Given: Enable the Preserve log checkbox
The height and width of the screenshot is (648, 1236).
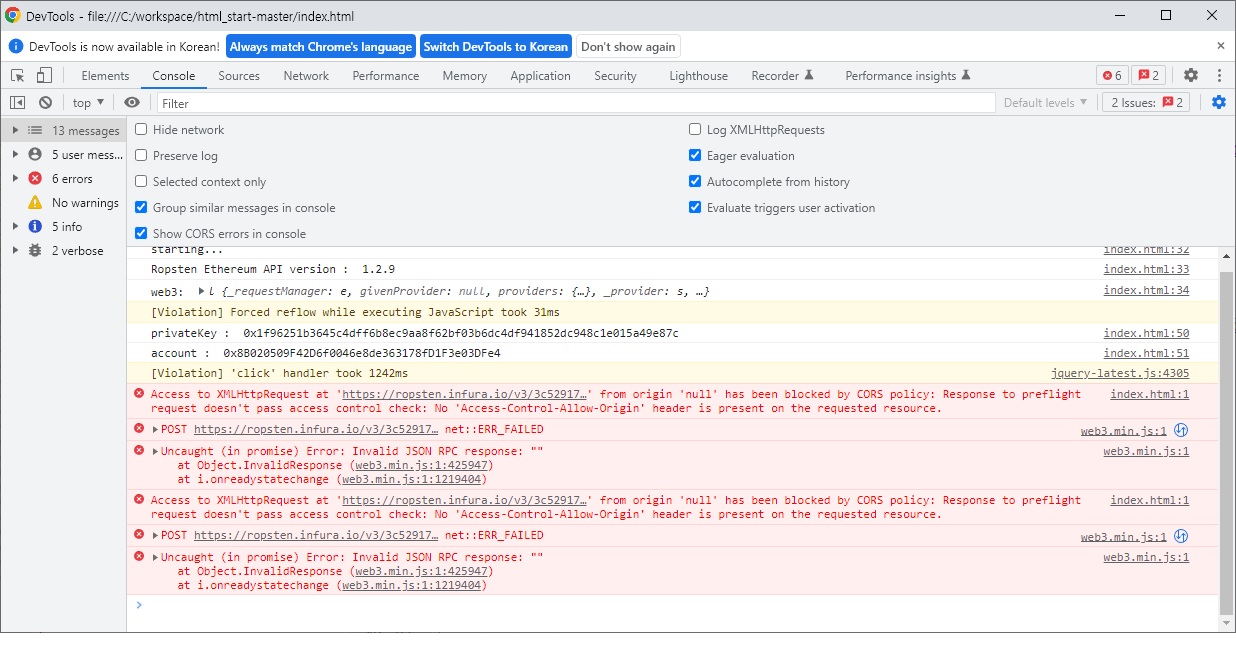Looking at the screenshot, I should coord(141,156).
